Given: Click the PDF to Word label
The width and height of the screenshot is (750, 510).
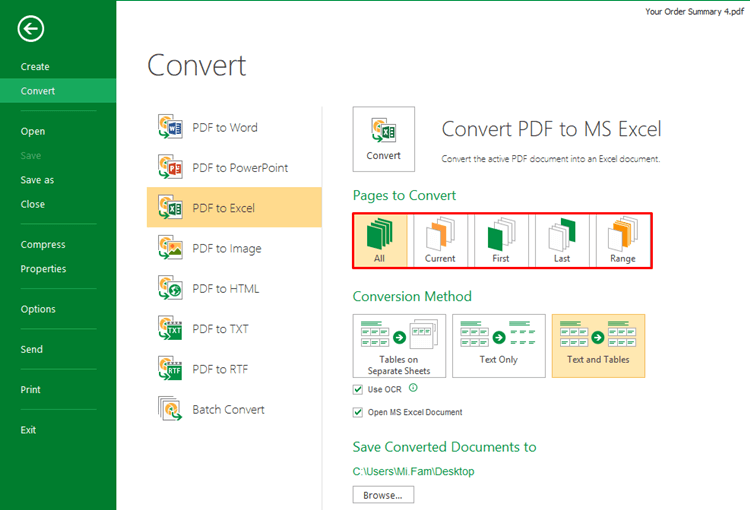Looking at the screenshot, I should pos(225,128).
